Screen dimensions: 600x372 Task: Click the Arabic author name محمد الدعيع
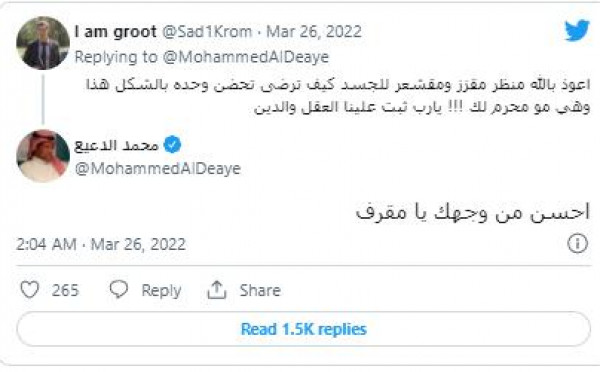[x=117, y=145]
